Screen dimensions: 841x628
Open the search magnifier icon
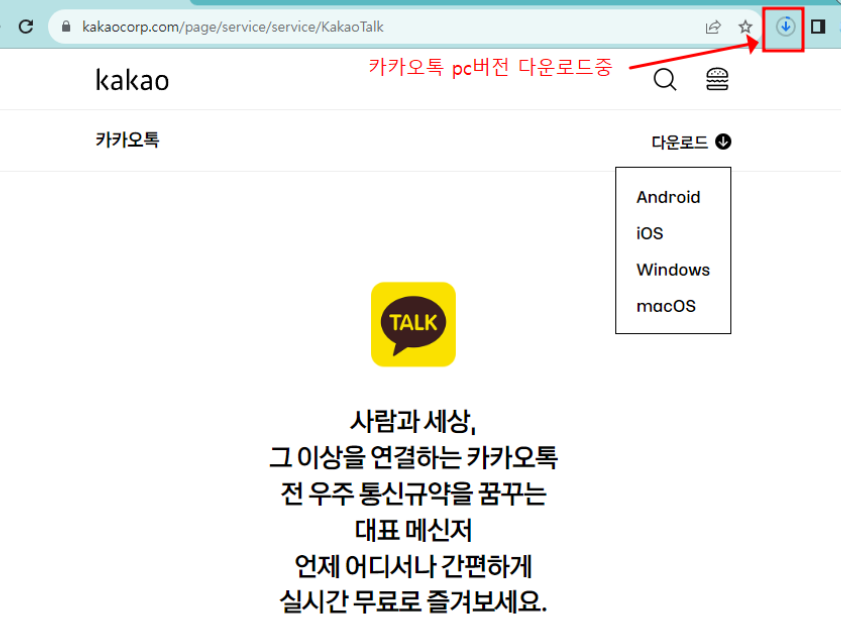[x=665, y=80]
